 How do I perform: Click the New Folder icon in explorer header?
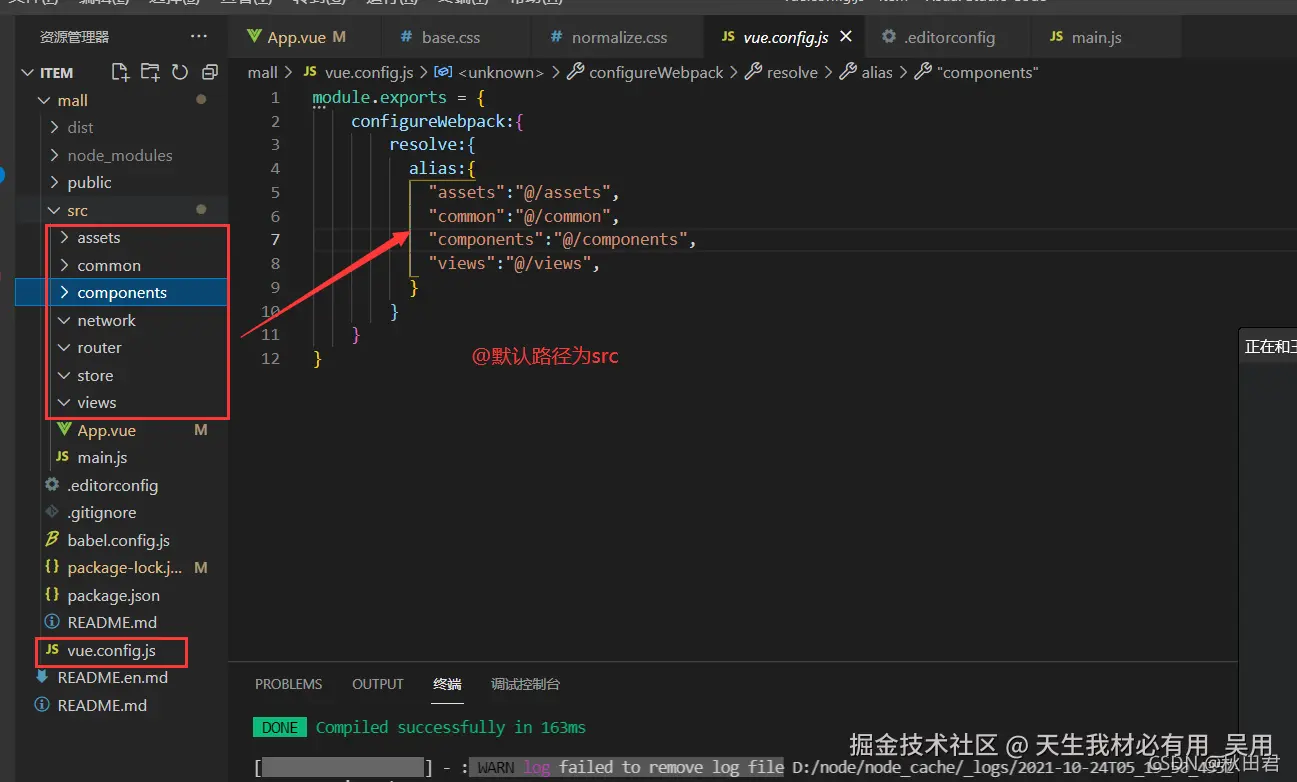pos(150,72)
